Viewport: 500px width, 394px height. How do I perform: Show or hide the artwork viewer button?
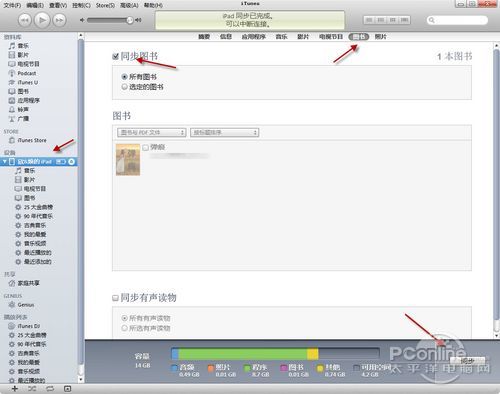click(67, 389)
